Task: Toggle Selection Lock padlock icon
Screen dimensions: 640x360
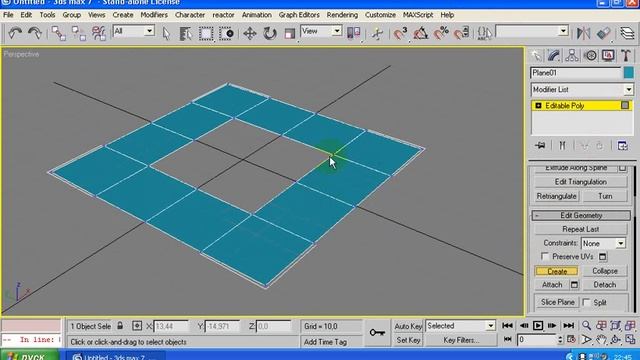Action: (x=120, y=326)
